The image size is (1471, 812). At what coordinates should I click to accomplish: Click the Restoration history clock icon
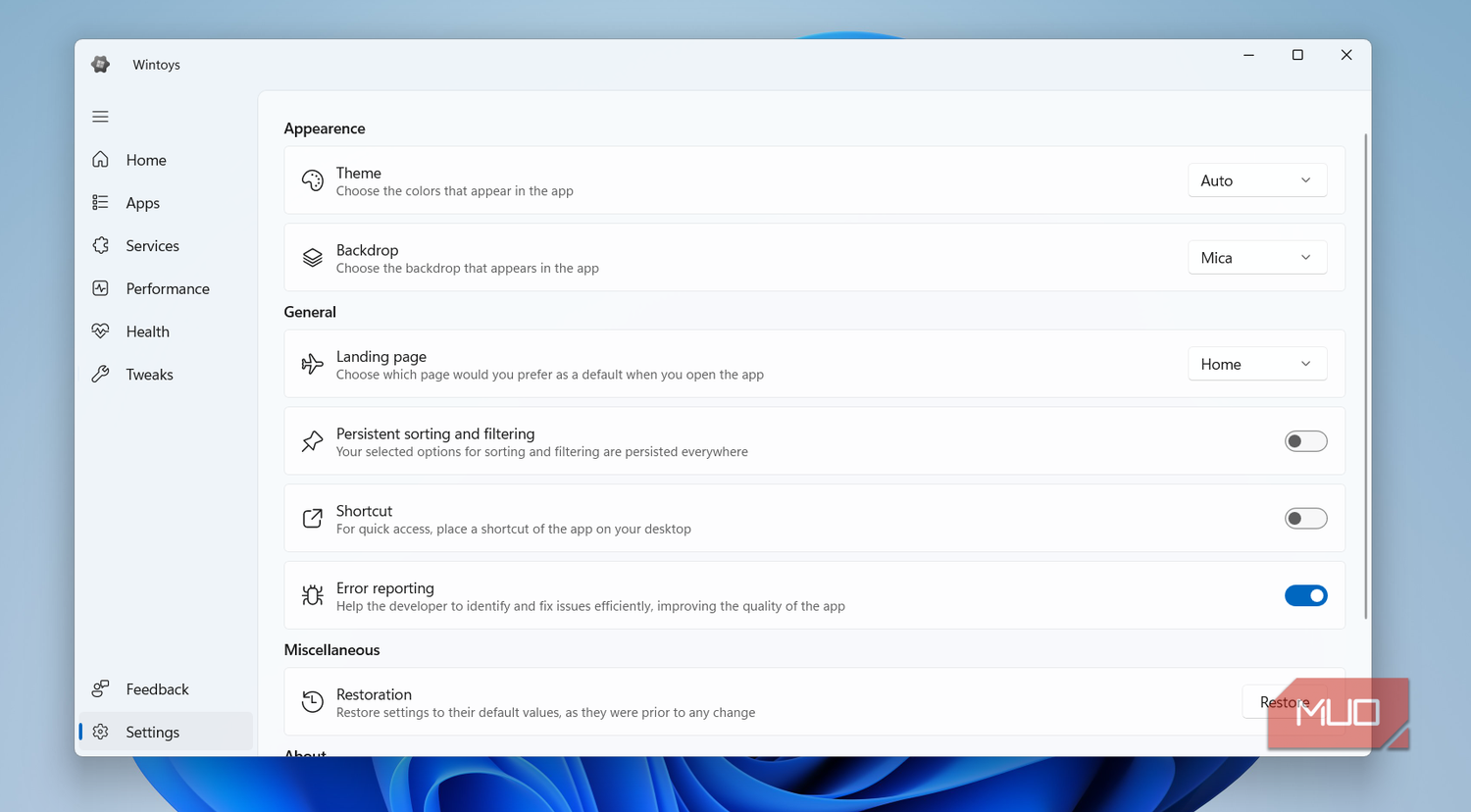(x=312, y=702)
